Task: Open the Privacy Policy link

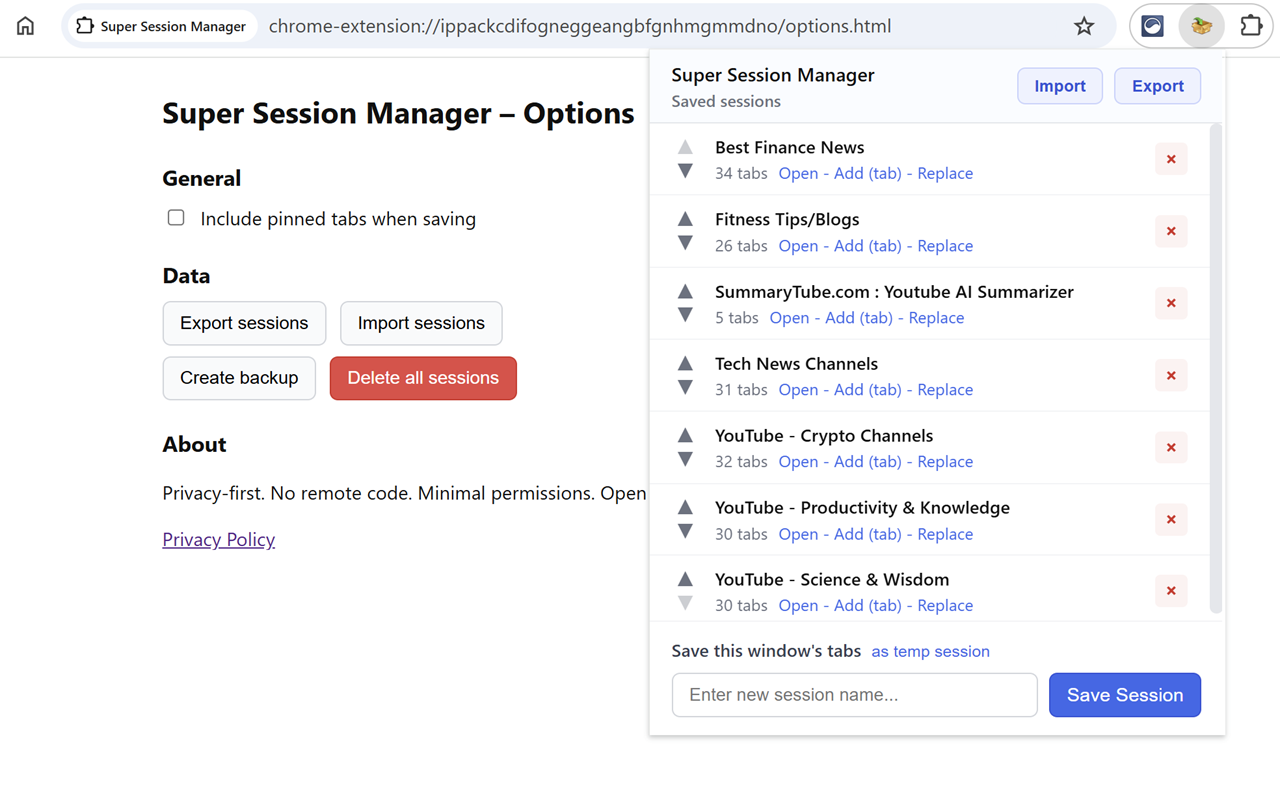Action: pyautogui.click(x=218, y=539)
